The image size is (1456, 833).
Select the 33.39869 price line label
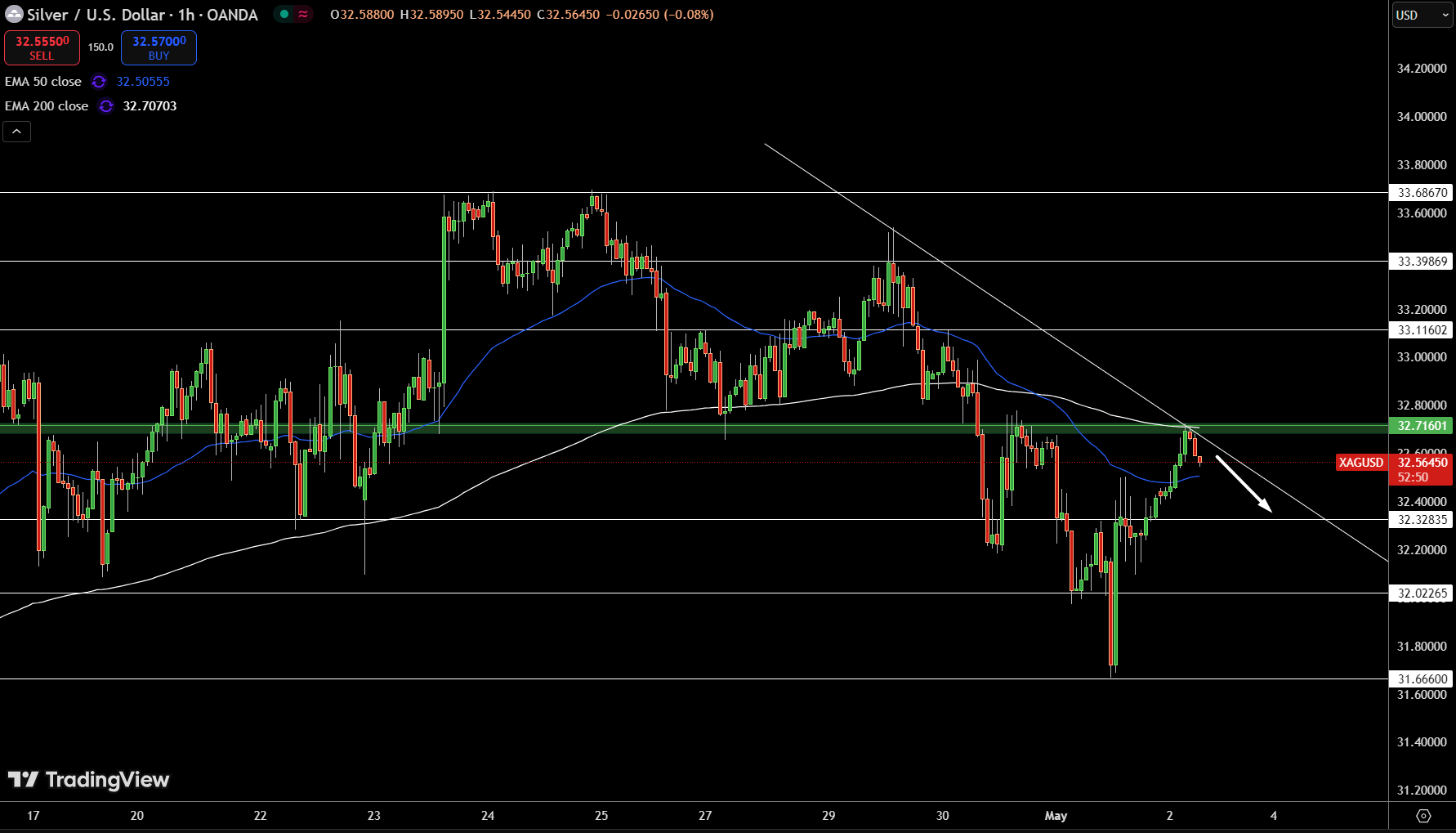[1422, 262]
